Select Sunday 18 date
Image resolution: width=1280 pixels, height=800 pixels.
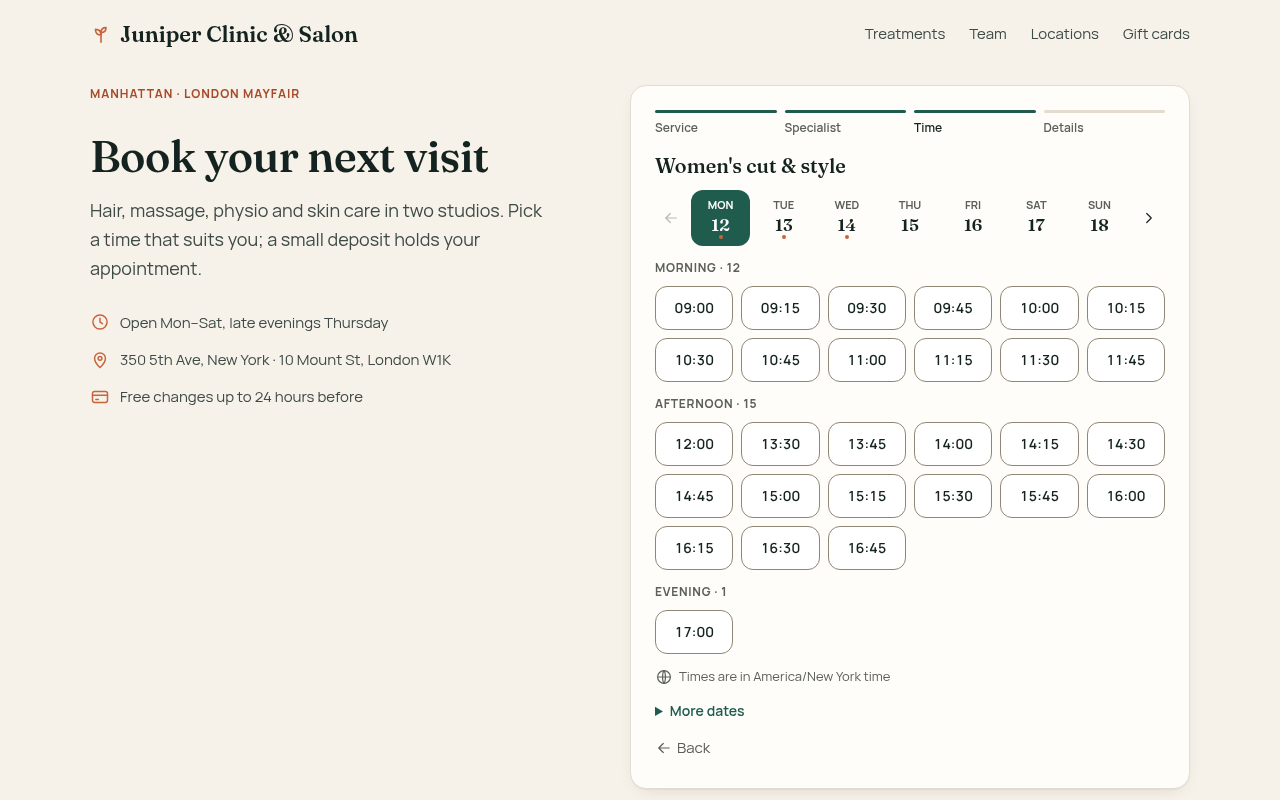click(x=1099, y=218)
